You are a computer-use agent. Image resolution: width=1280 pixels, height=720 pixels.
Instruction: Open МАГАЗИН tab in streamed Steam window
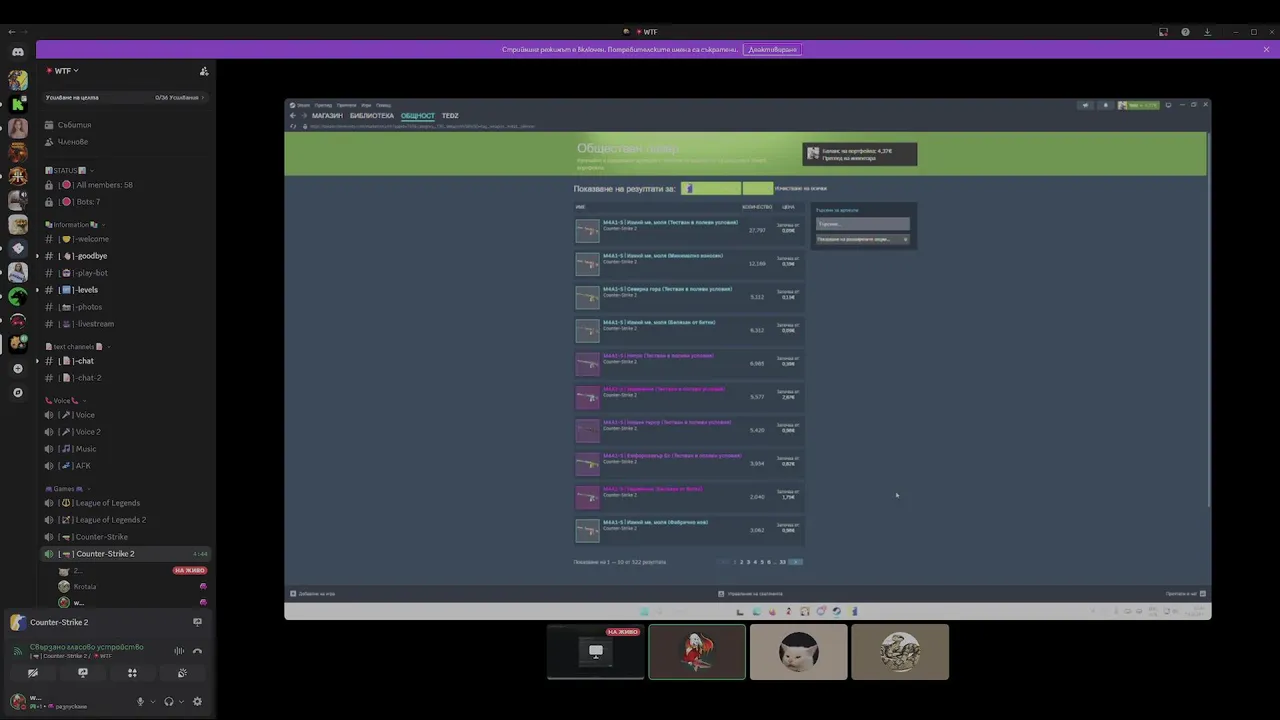(327, 116)
